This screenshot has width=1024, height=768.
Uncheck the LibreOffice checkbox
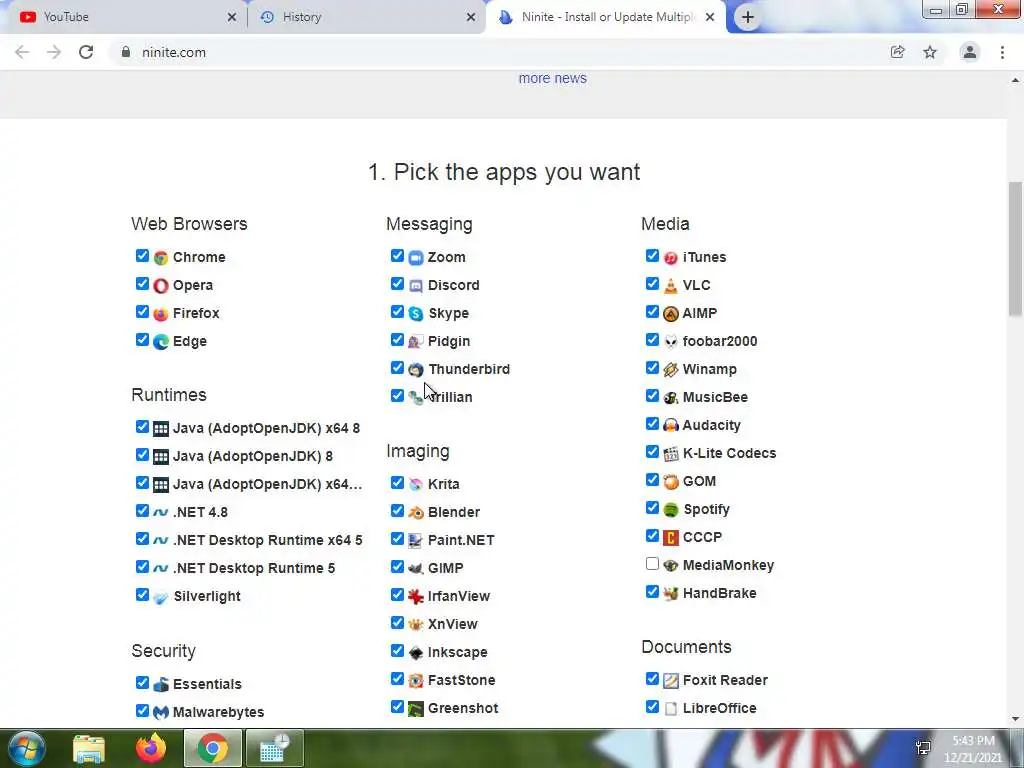point(652,707)
